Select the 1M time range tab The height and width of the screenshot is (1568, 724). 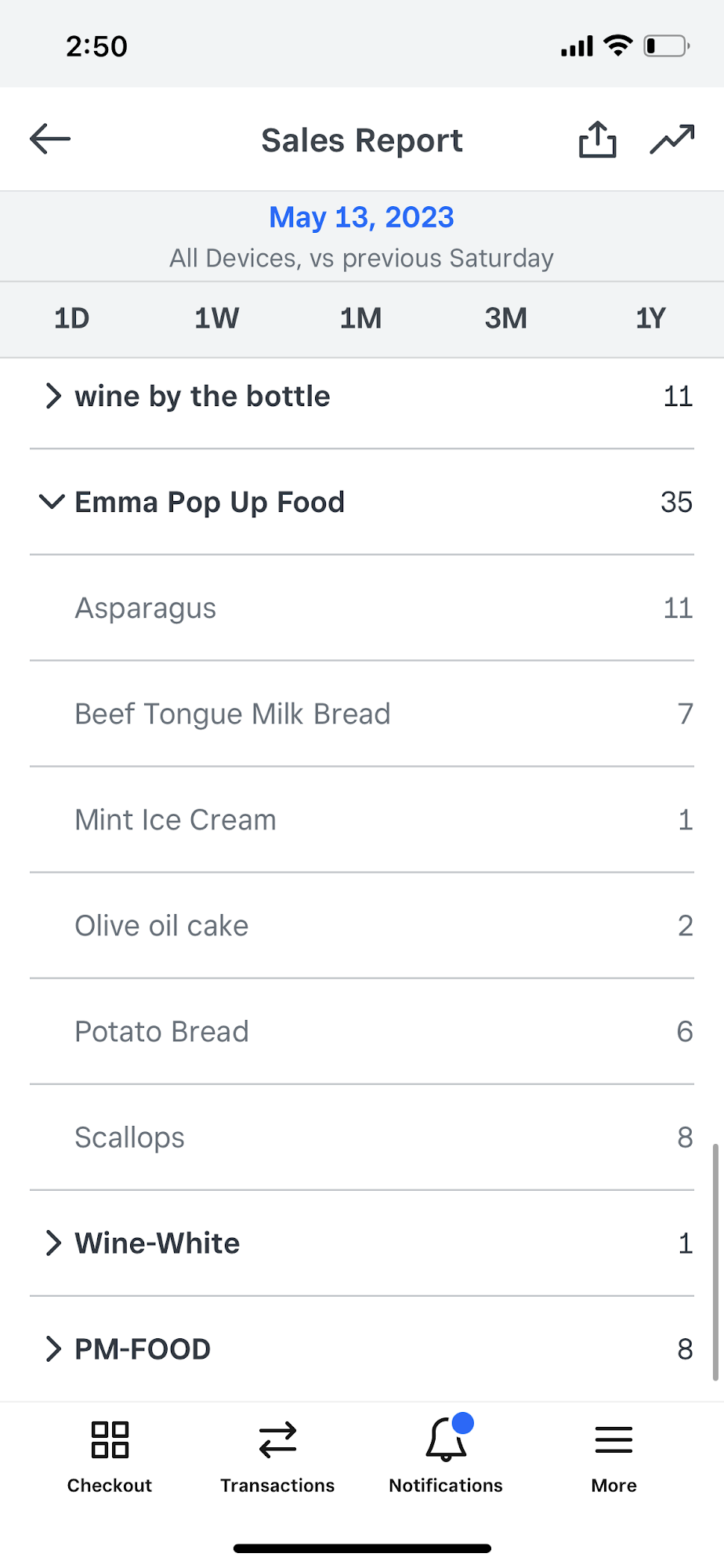point(361,318)
